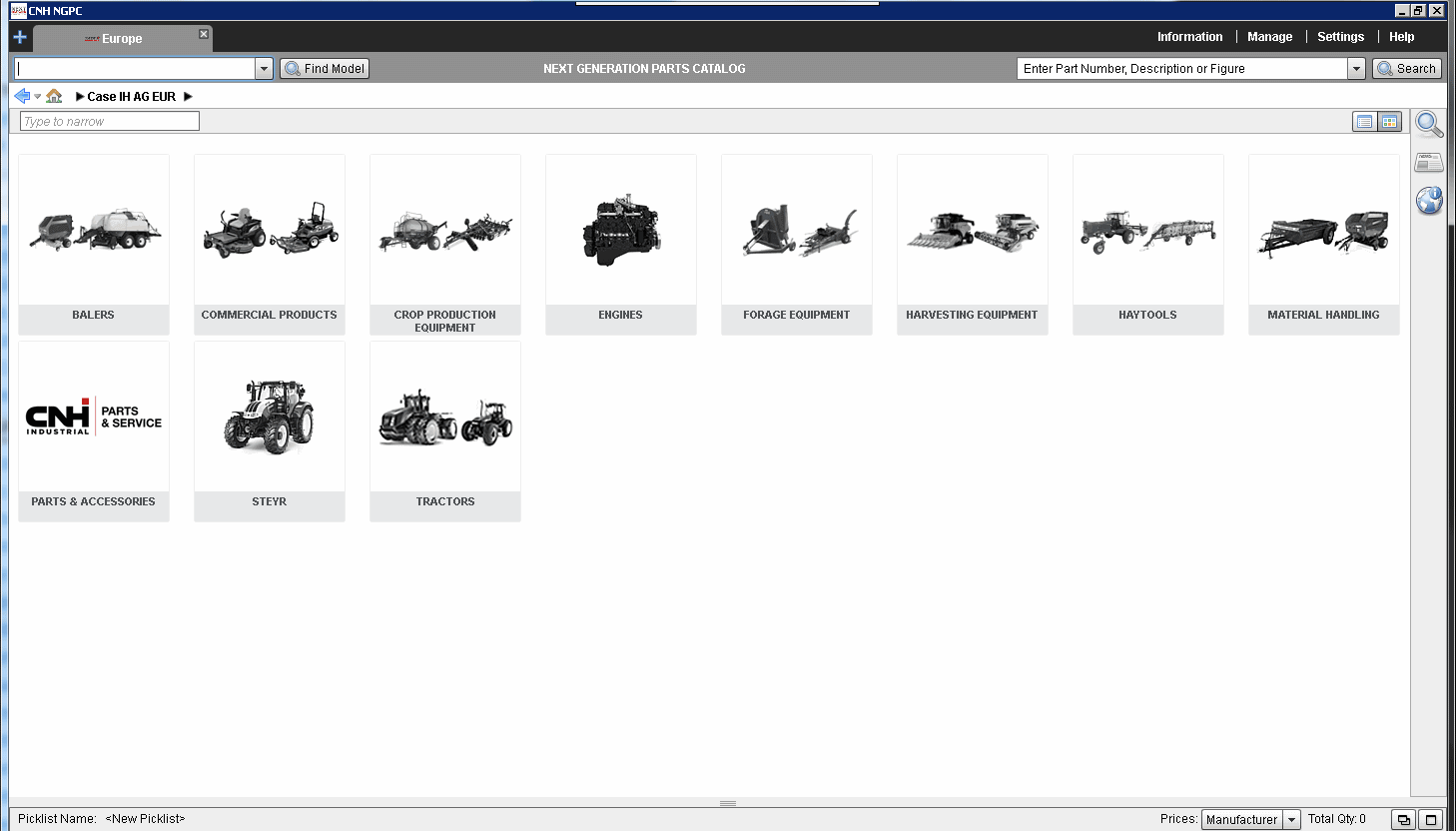The width and height of the screenshot is (1456, 831).
Task: Open the Settings menu
Action: (x=1340, y=37)
